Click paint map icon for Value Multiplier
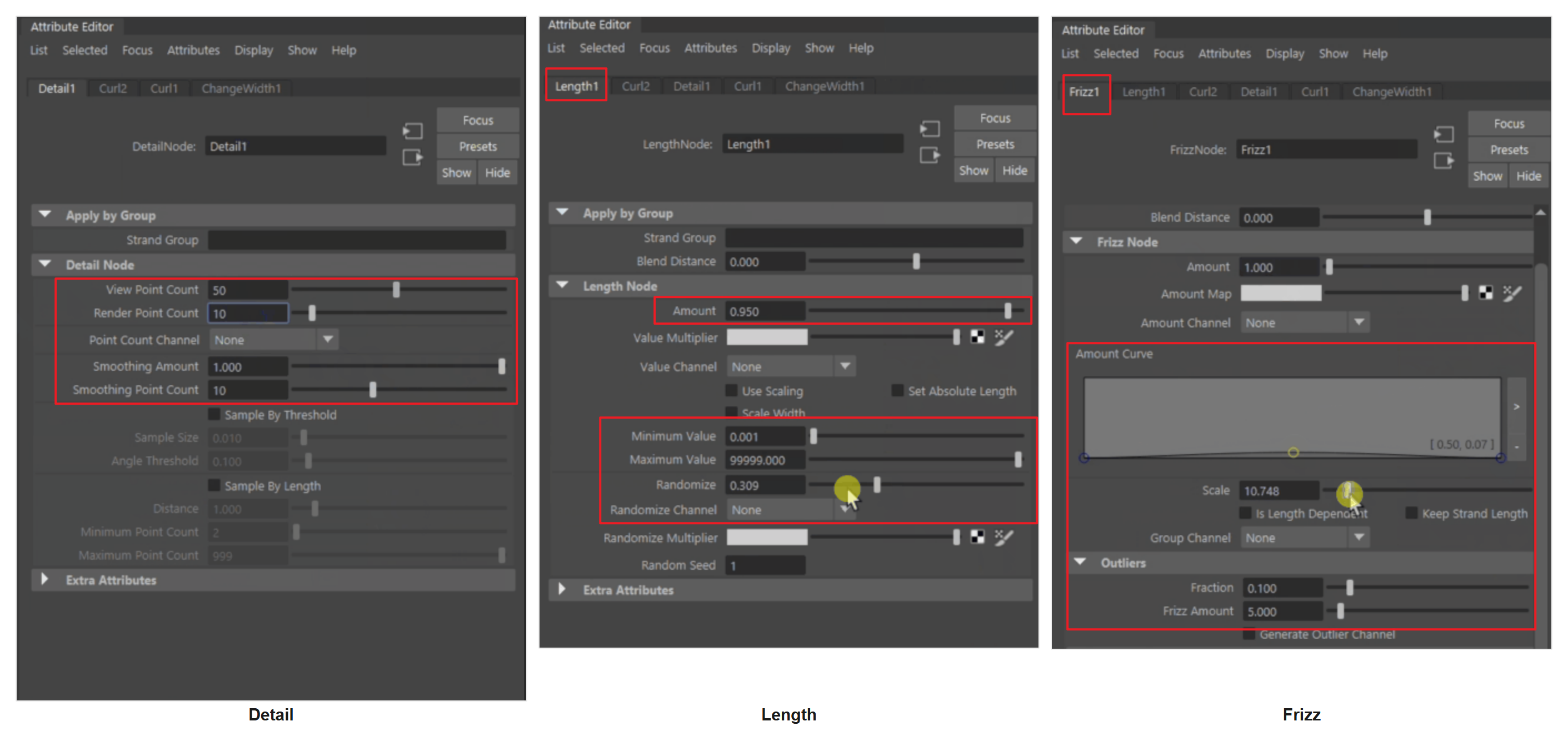Screen dimensions: 1568x736 pyautogui.click(x=1003, y=337)
